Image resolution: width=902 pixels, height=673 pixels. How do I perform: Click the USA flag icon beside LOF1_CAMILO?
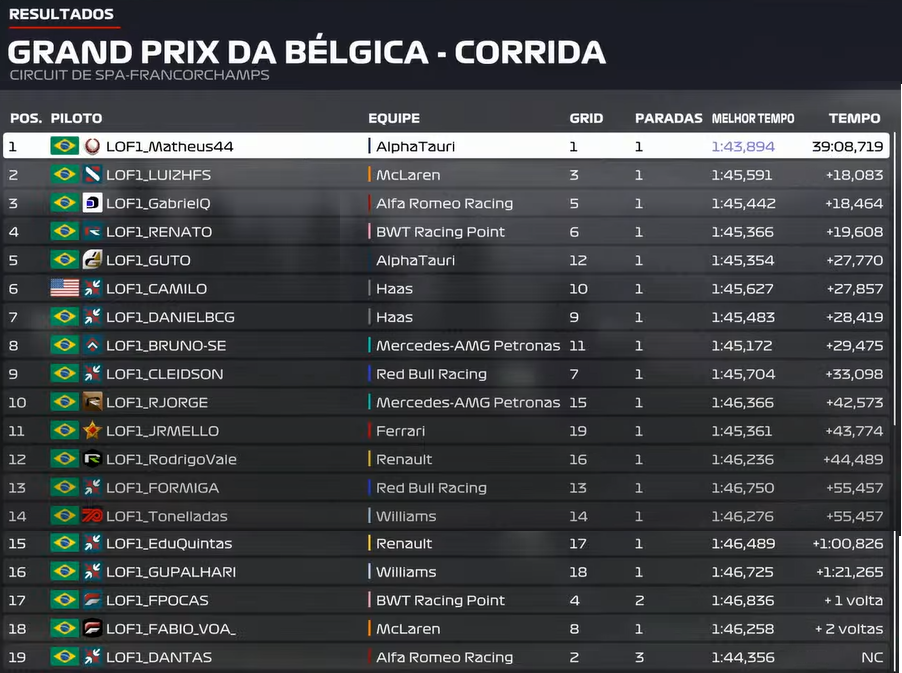64,288
